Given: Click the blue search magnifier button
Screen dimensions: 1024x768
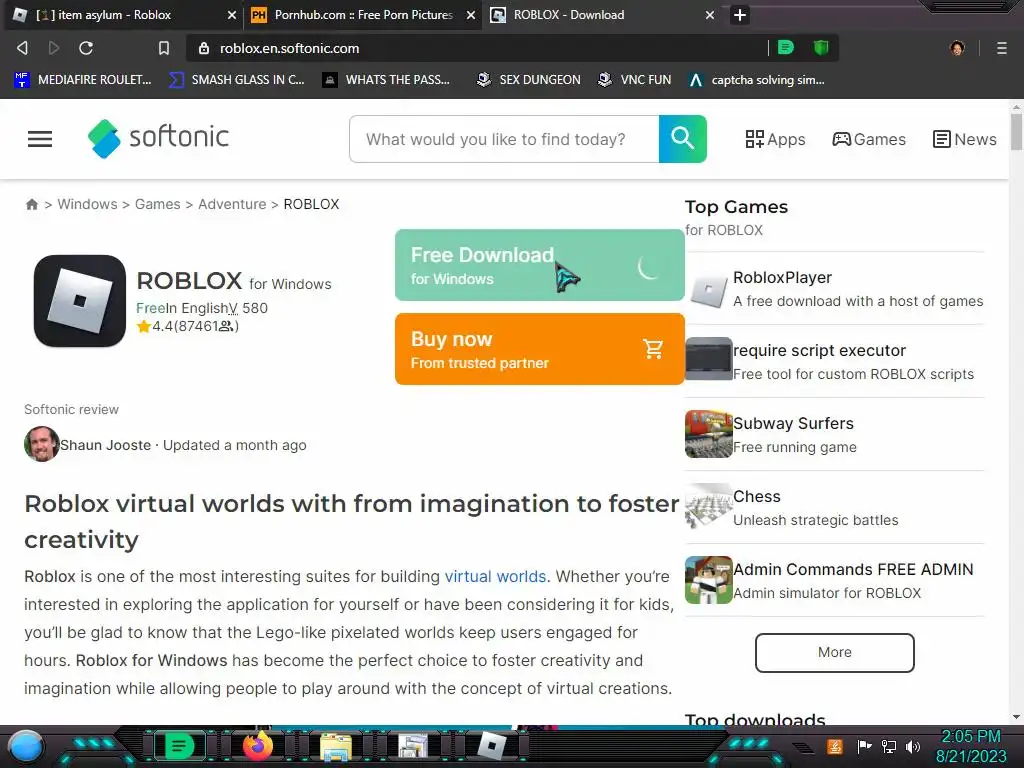Looking at the screenshot, I should [x=682, y=139].
